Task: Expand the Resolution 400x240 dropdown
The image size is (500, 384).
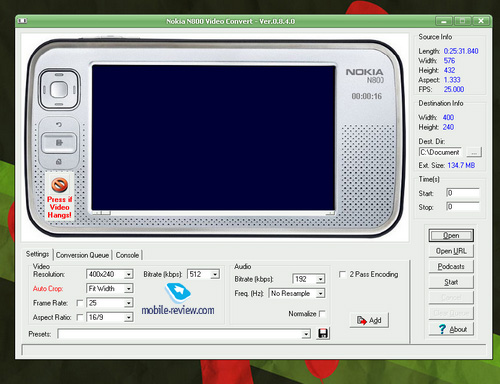Action: [x=129, y=275]
